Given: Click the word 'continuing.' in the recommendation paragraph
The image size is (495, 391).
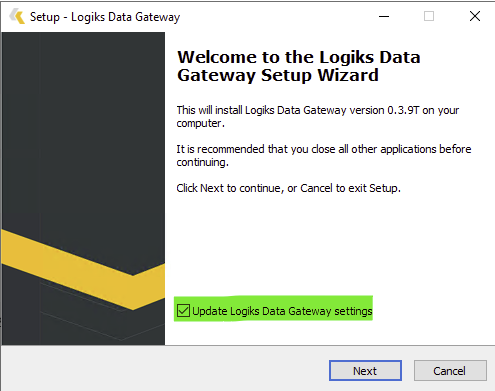Looking at the screenshot, I should coord(203,162).
